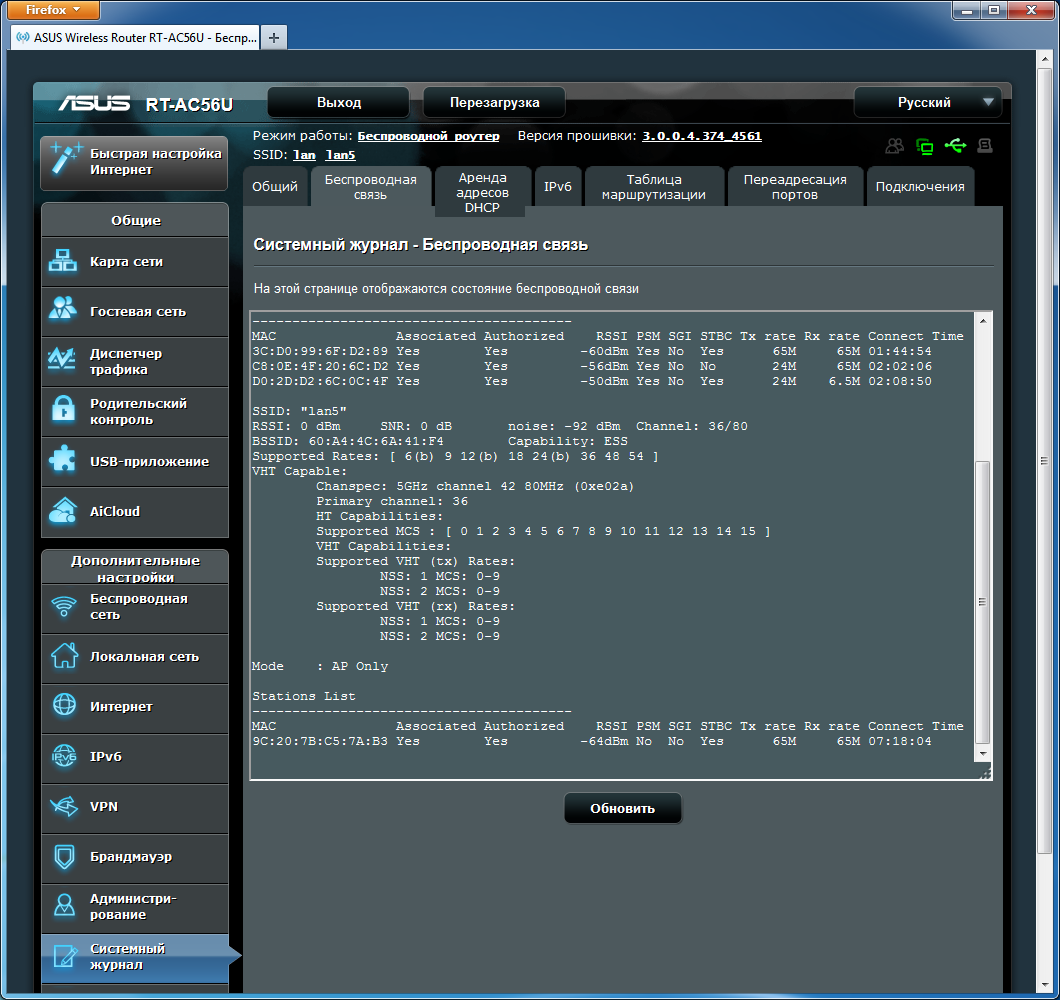
Task: Open the Firewall (Брандмауэр) shield icon
Action: (x=63, y=857)
